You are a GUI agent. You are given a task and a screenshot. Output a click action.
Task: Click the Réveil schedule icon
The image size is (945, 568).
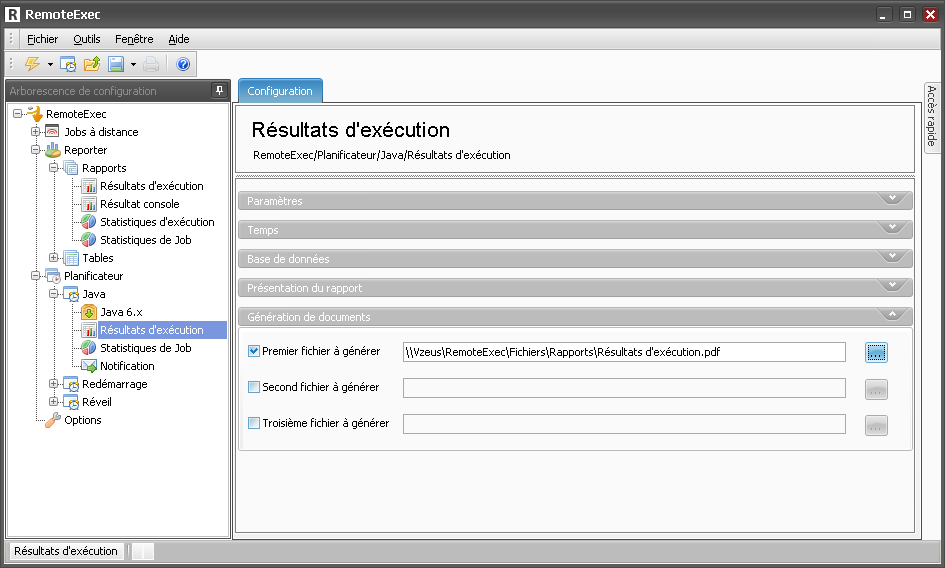(x=71, y=402)
